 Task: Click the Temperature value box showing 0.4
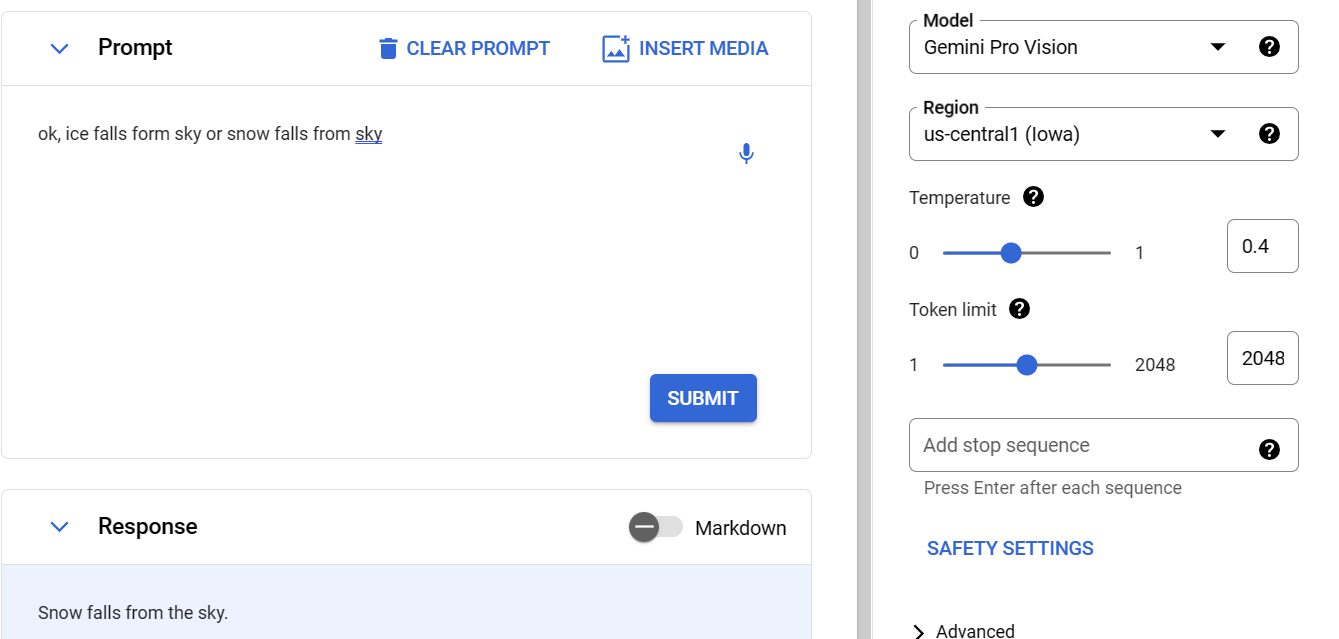[1262, 246]
